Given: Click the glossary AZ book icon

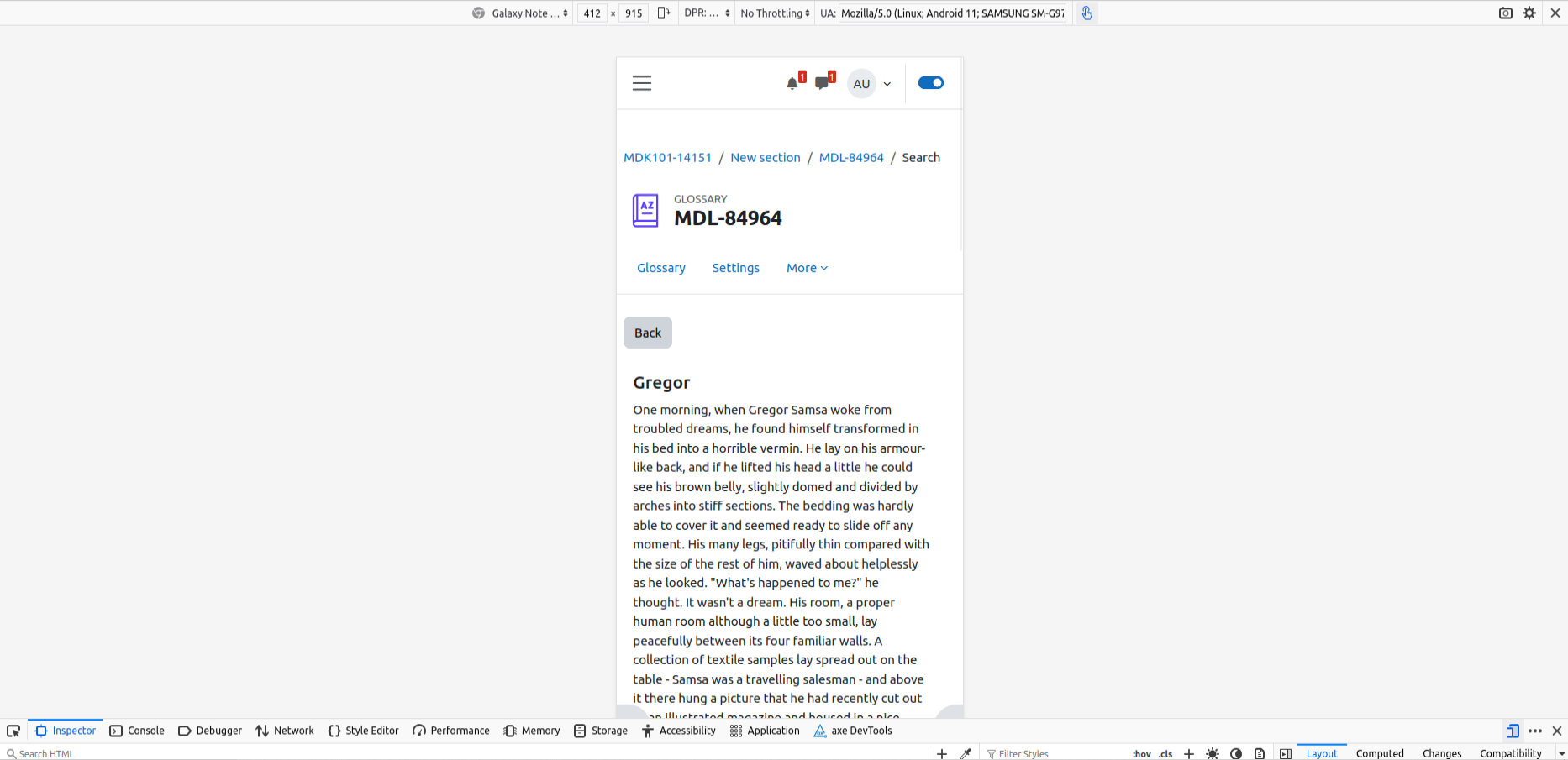Looking at the screenshot, I should click(645, 210).
